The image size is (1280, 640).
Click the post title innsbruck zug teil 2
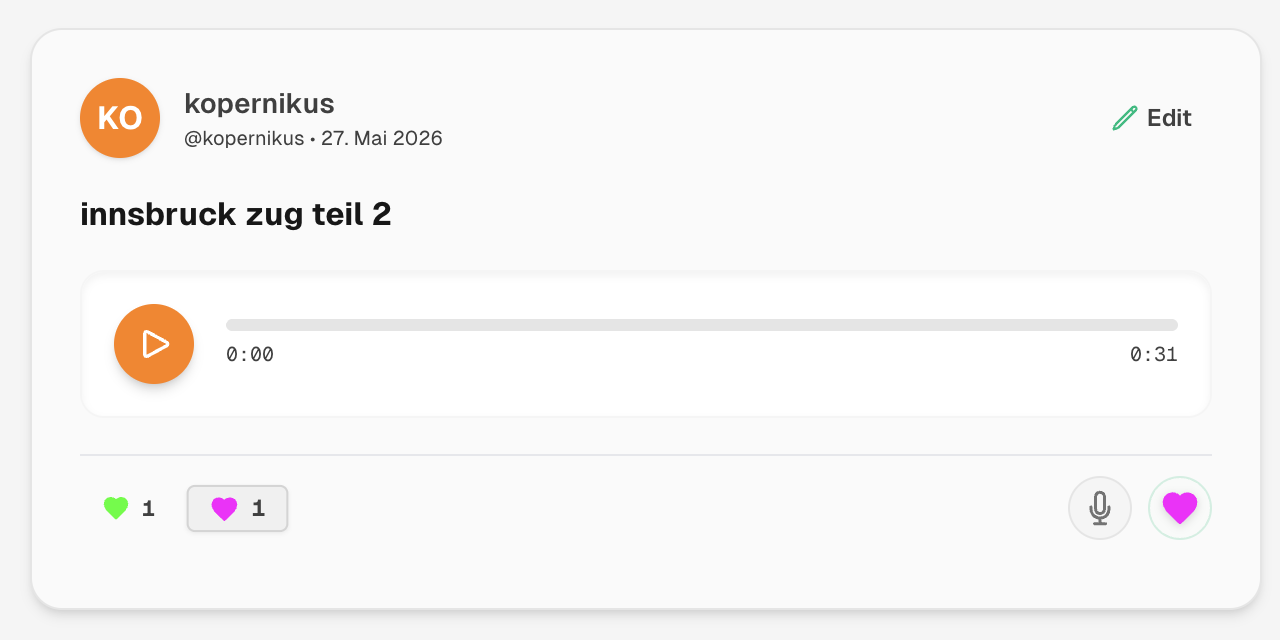point(236,214)
